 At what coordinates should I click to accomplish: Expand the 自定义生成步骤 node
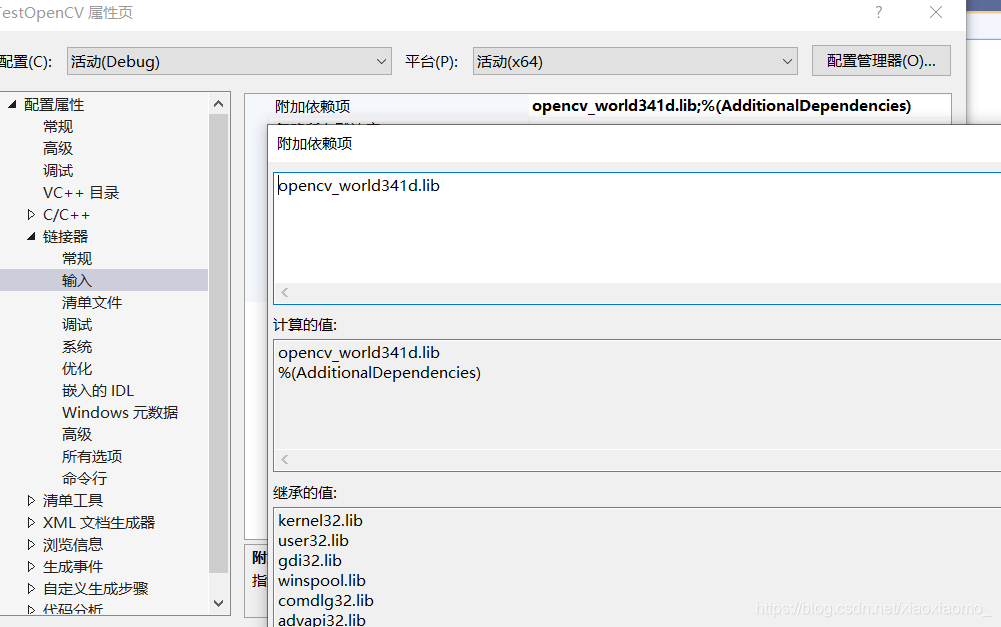click(x=31, y=588)
